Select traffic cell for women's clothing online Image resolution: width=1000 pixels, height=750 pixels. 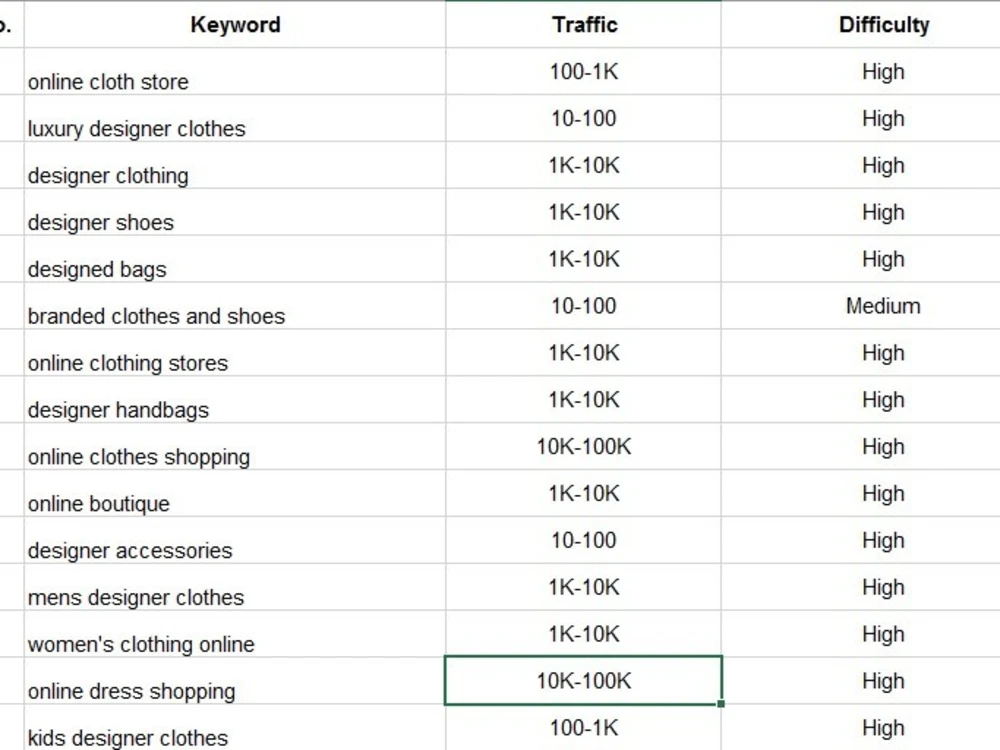[x=584, y=634]
